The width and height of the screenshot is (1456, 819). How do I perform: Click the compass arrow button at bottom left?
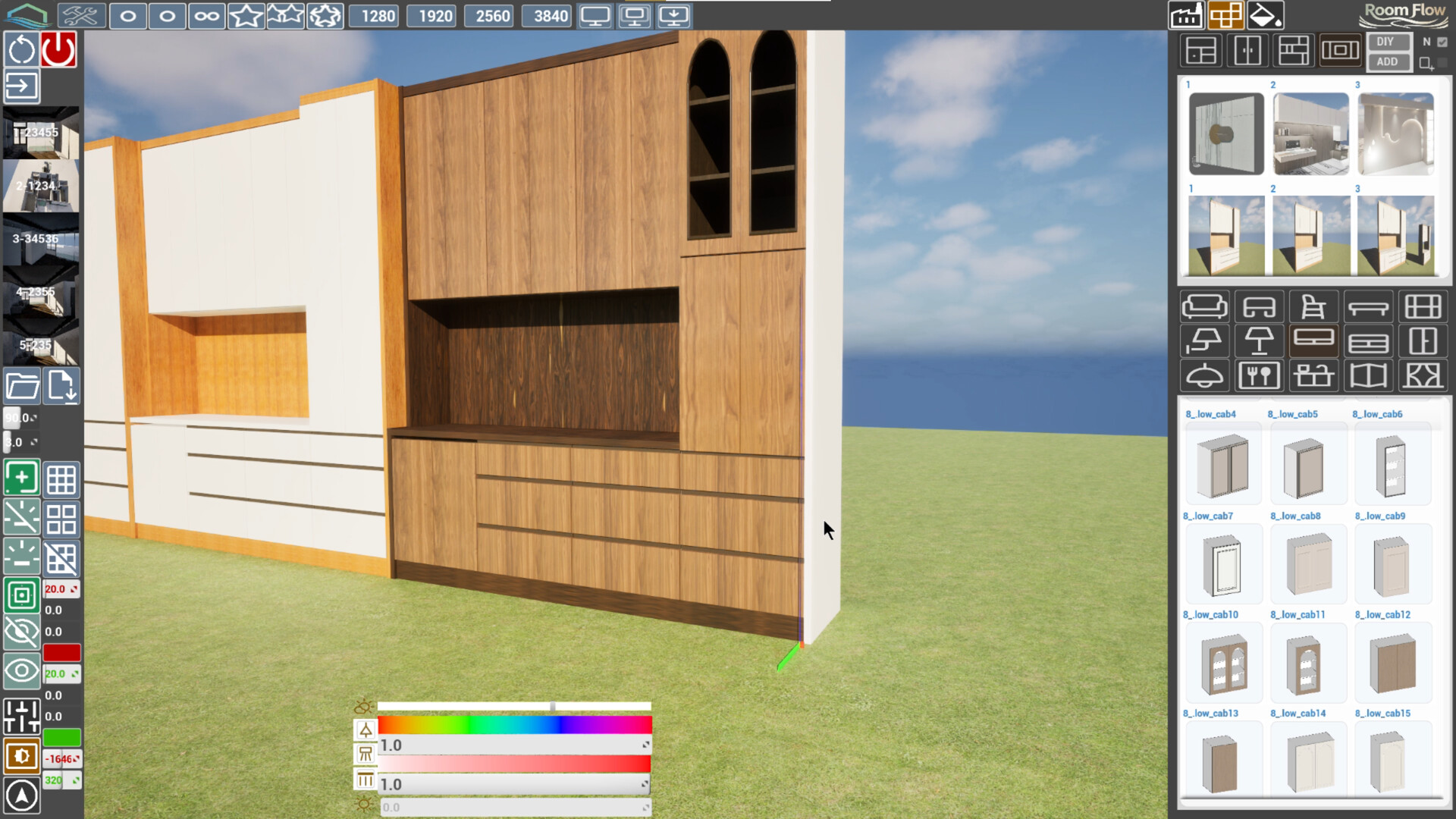click(22, 796)
